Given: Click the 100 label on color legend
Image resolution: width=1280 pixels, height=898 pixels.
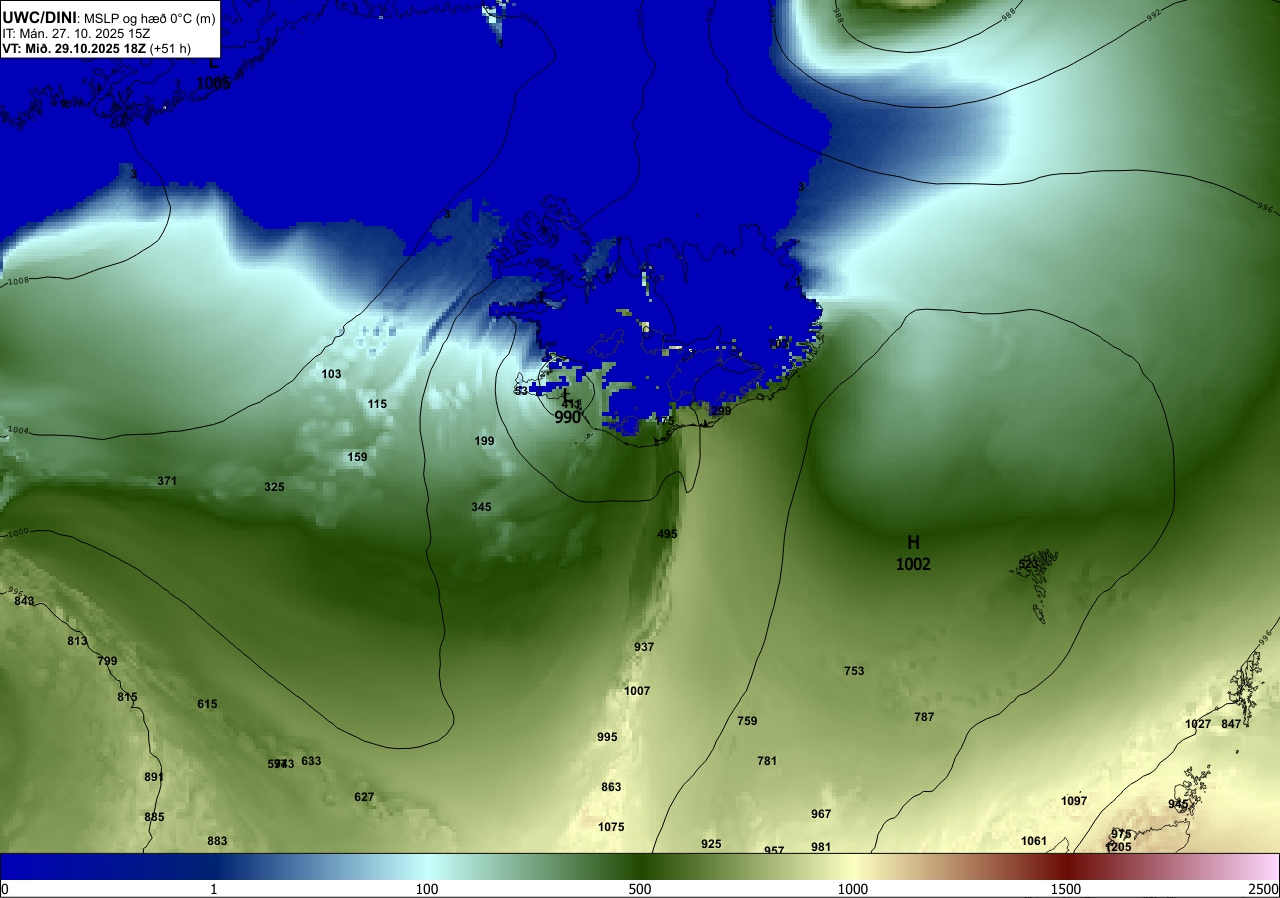Looking at the screenshot, I should pyautogui.click(x=427, y=889).
